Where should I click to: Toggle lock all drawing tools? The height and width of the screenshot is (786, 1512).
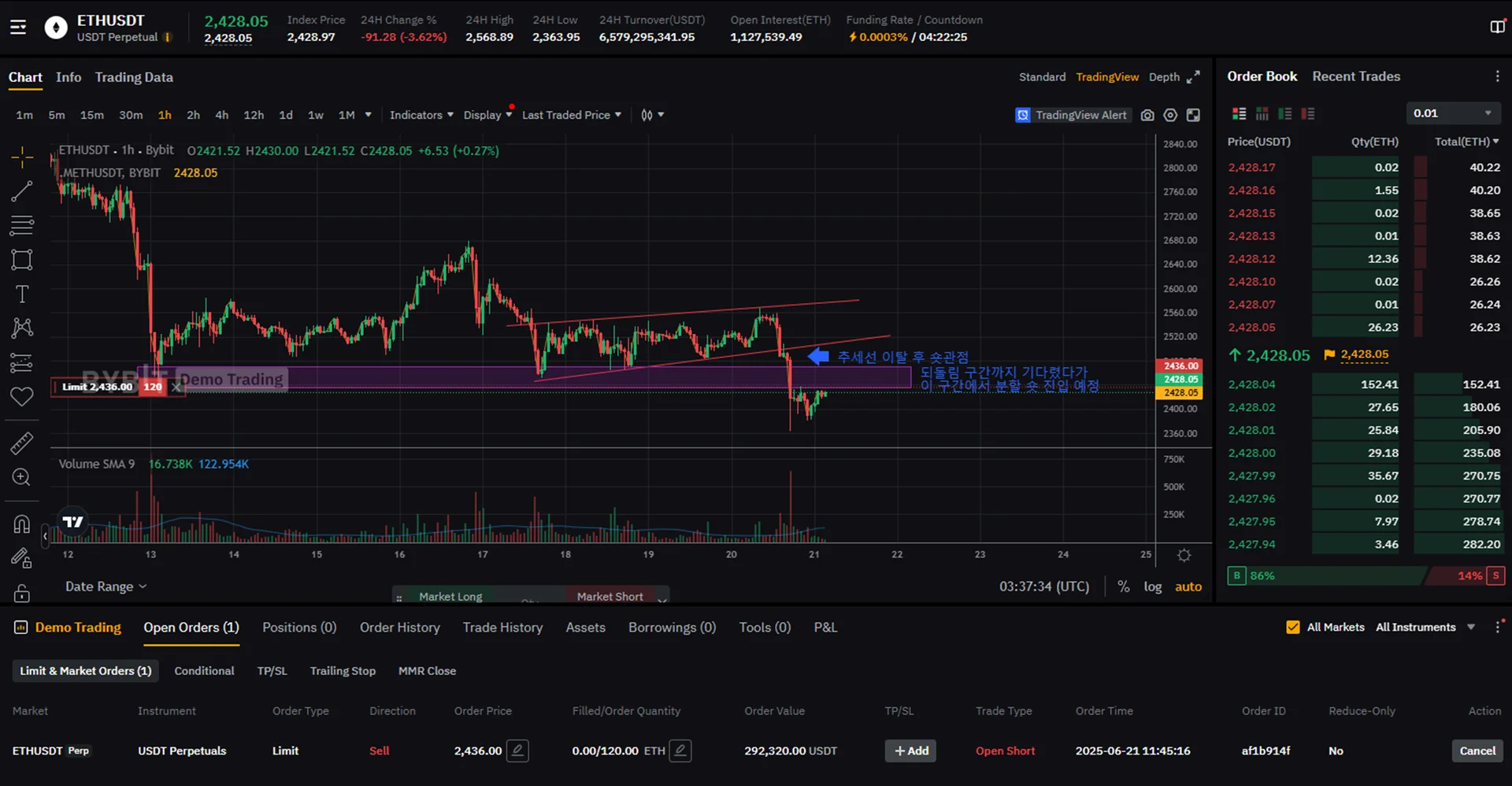22,593
